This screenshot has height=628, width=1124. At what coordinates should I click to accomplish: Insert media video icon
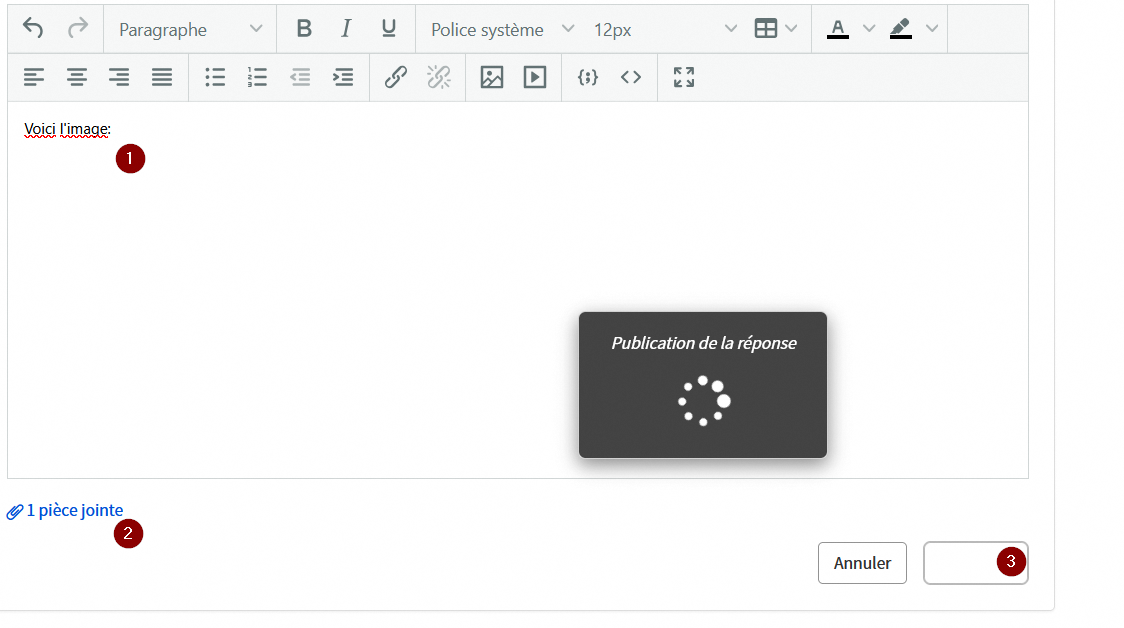tap(535, 77)
